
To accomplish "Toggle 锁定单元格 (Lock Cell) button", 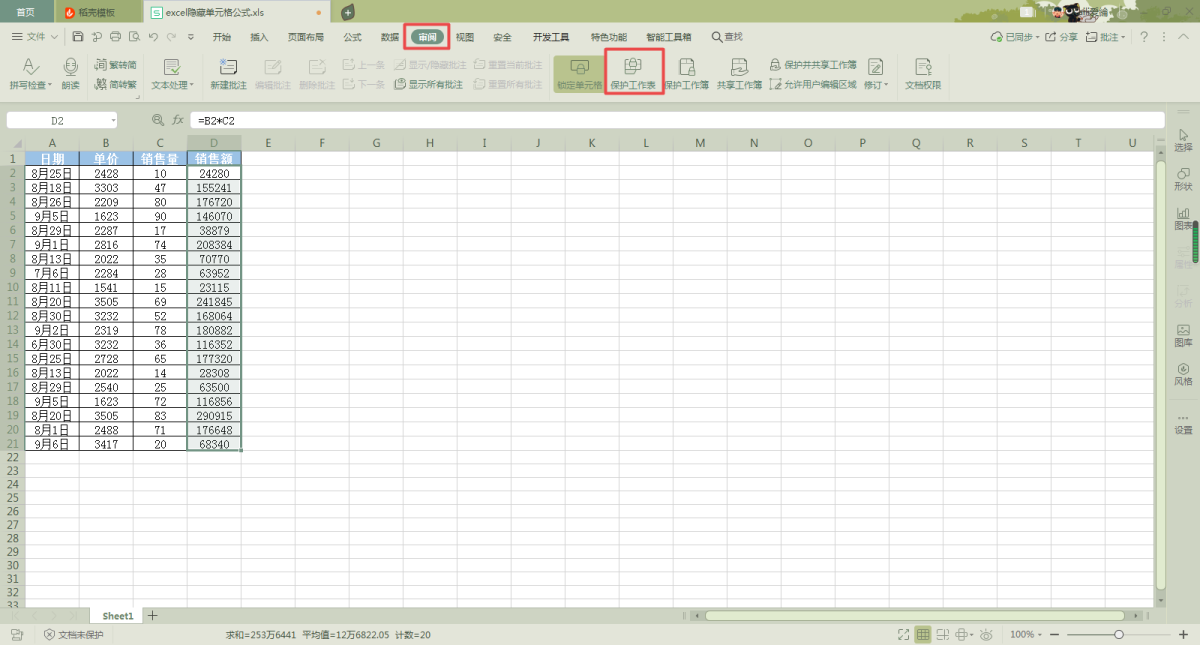I will [x=579, y=67].
